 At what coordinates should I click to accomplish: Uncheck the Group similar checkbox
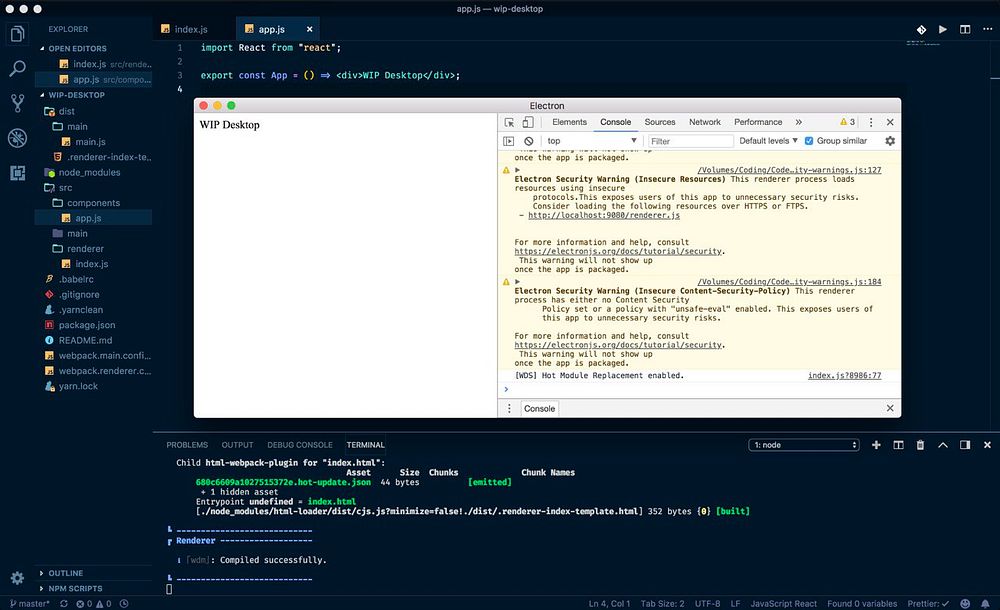(x=809, y=141)
